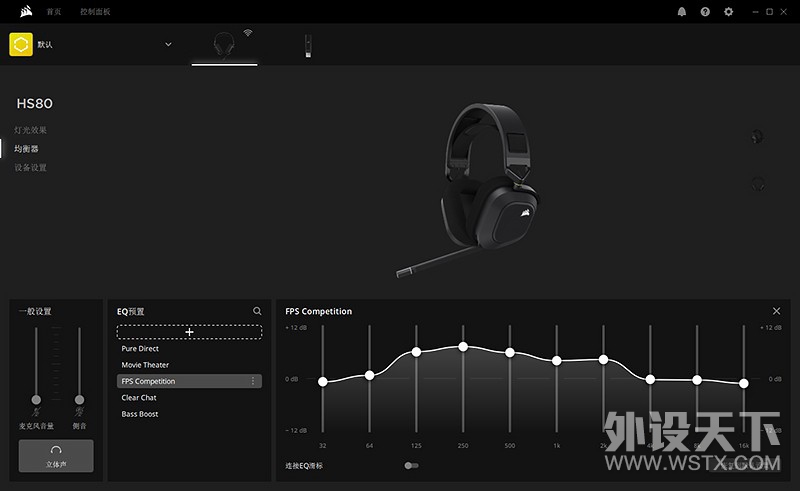Open the 控制面板 dashboard tab

(x=95, y=12)
